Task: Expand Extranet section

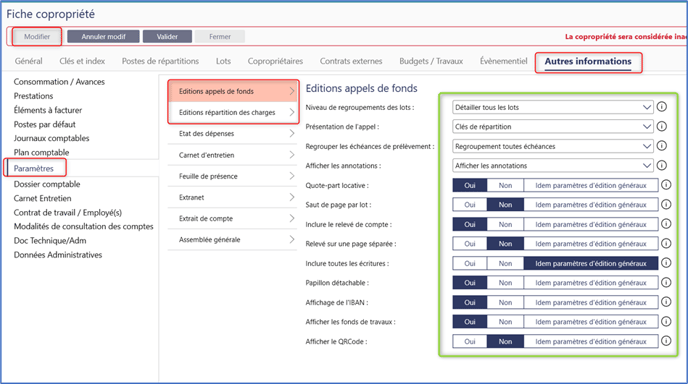Action: coord(233,197)
